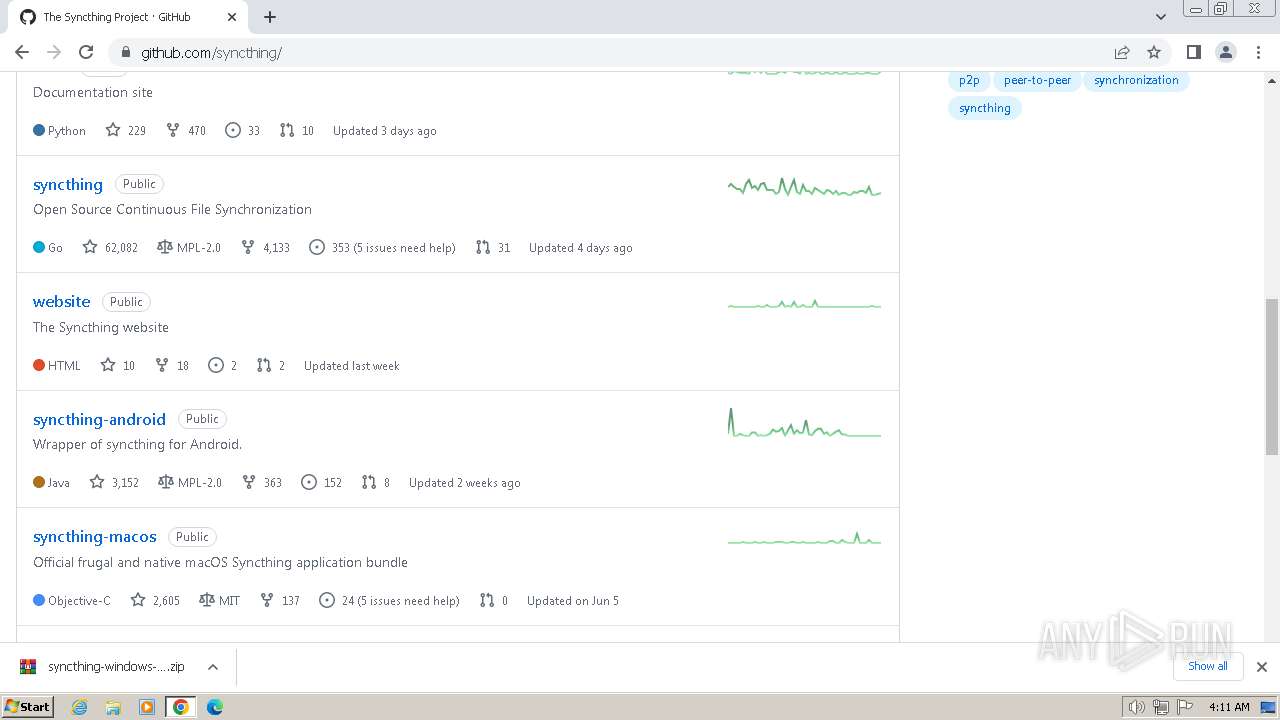The width and height of the screenshot is (1280, 720).
Task: Open website repo pull requests (2)
Action: coord(271,366)
